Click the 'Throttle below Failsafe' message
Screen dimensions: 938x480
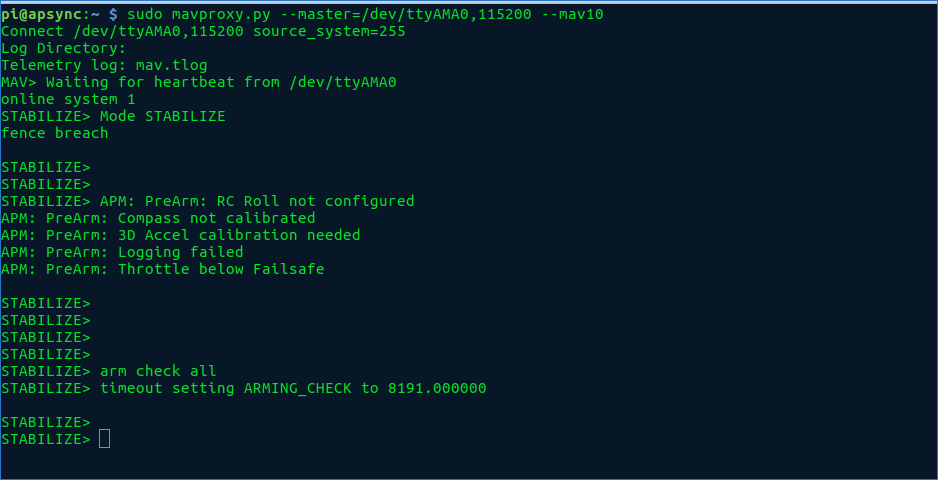(x=221, y=269)
